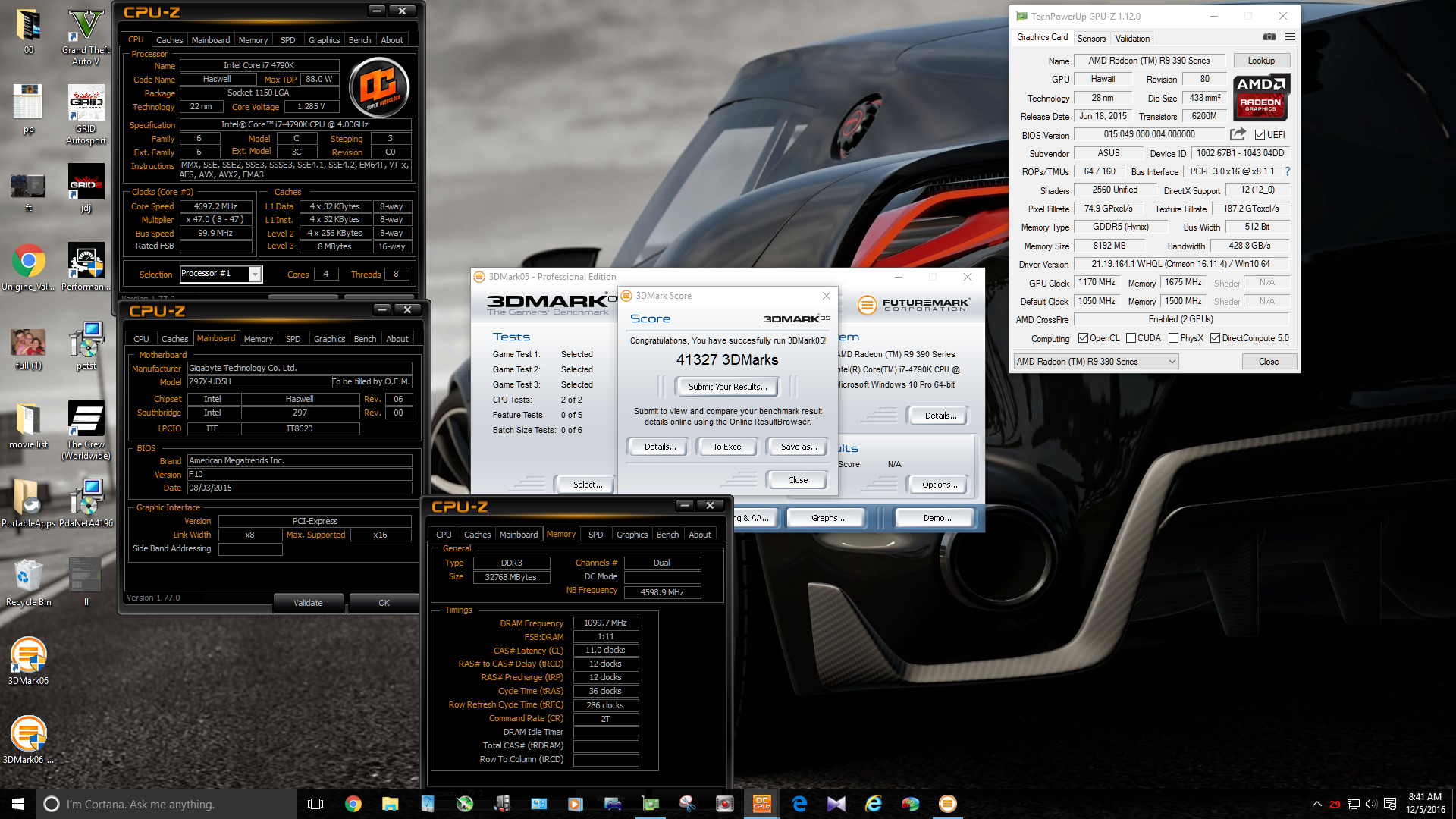Viewport: 1456px width, 819px height.
Task: Click the GPU-Z BIOS export share icon
Action: (1238, 134)
